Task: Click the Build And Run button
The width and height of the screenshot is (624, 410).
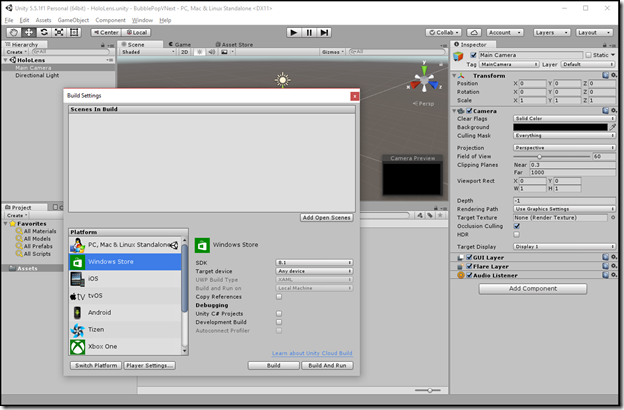Action: [x=327, y=365]
